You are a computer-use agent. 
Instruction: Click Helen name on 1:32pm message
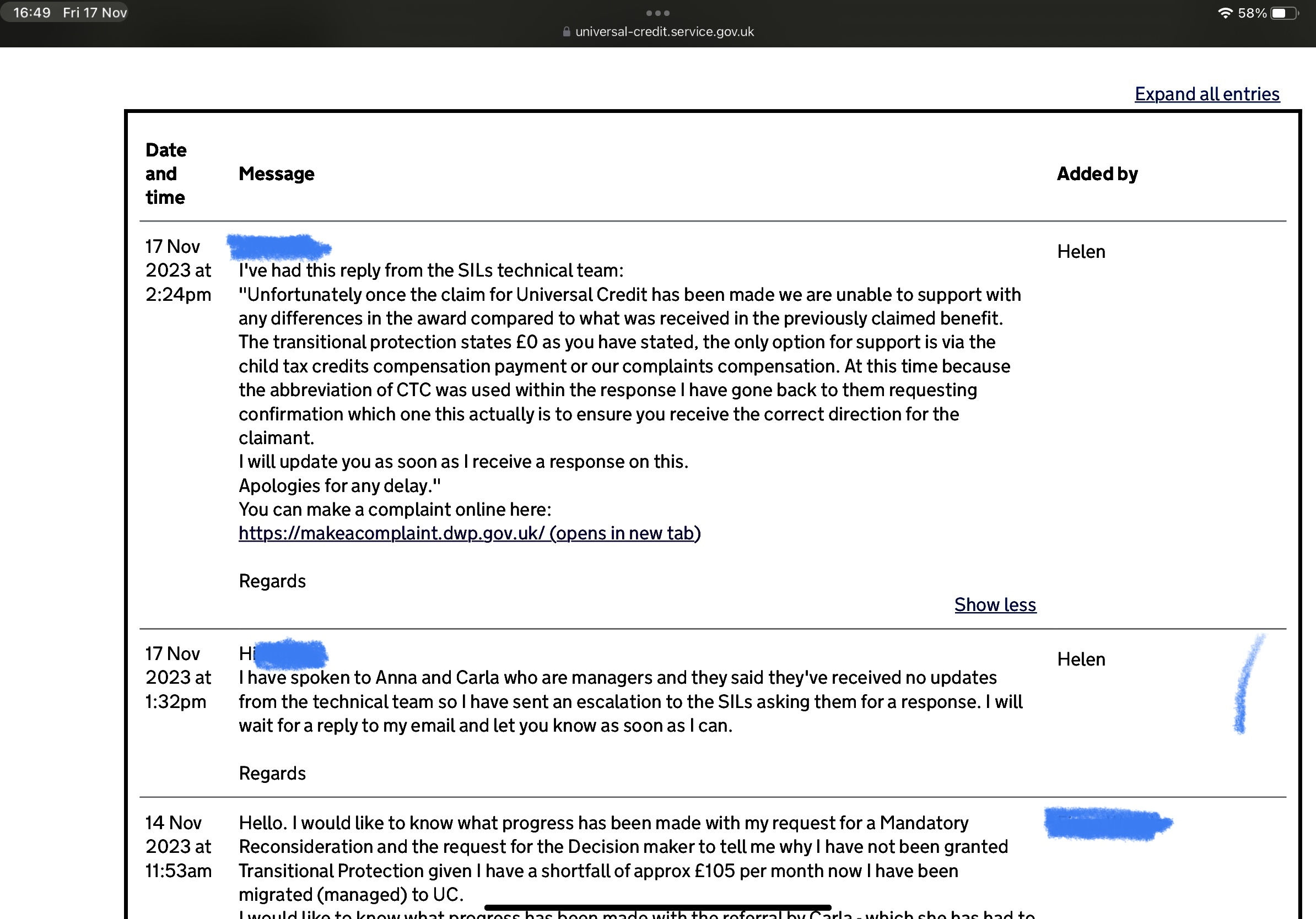pos(1081,659)
